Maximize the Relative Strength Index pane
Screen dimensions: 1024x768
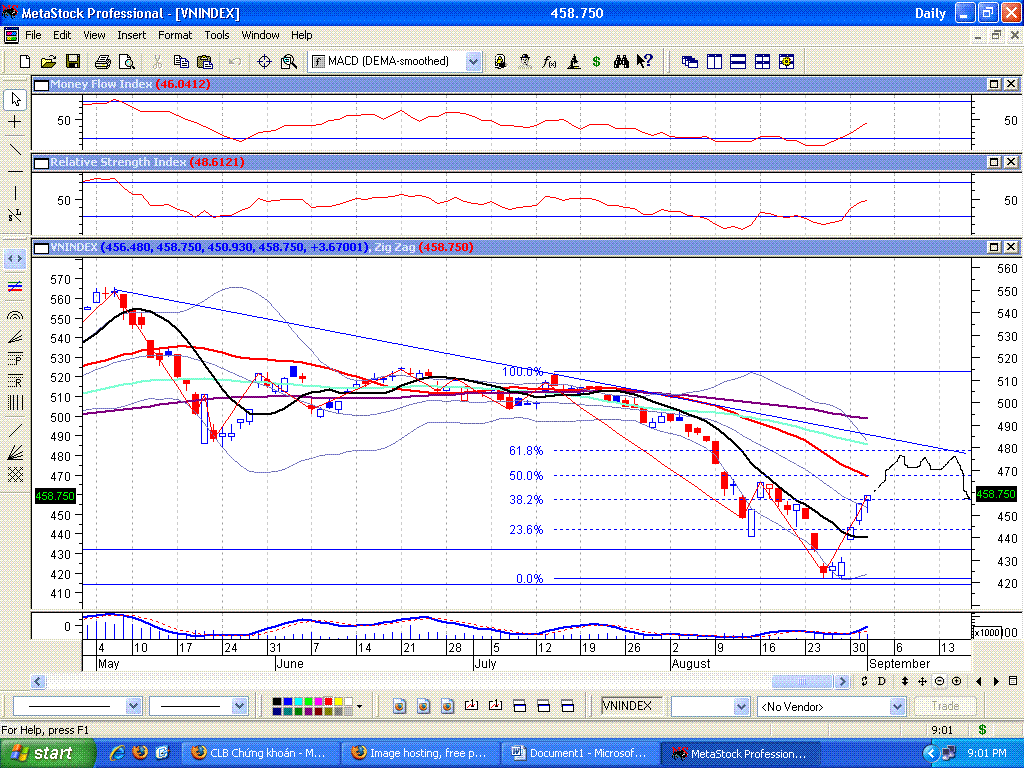pos(994,162)
